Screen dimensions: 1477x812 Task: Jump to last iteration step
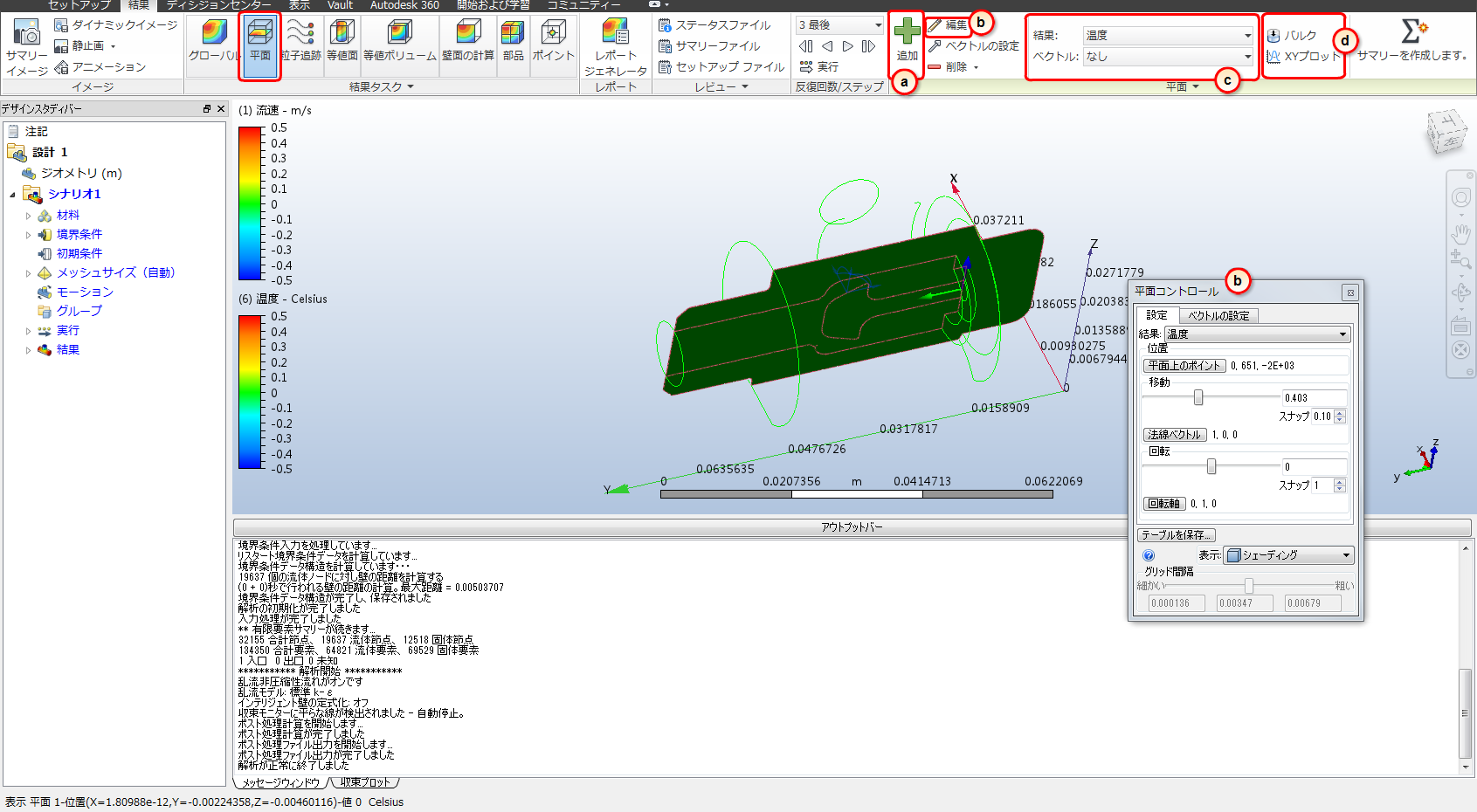click(x=869, y=46)
